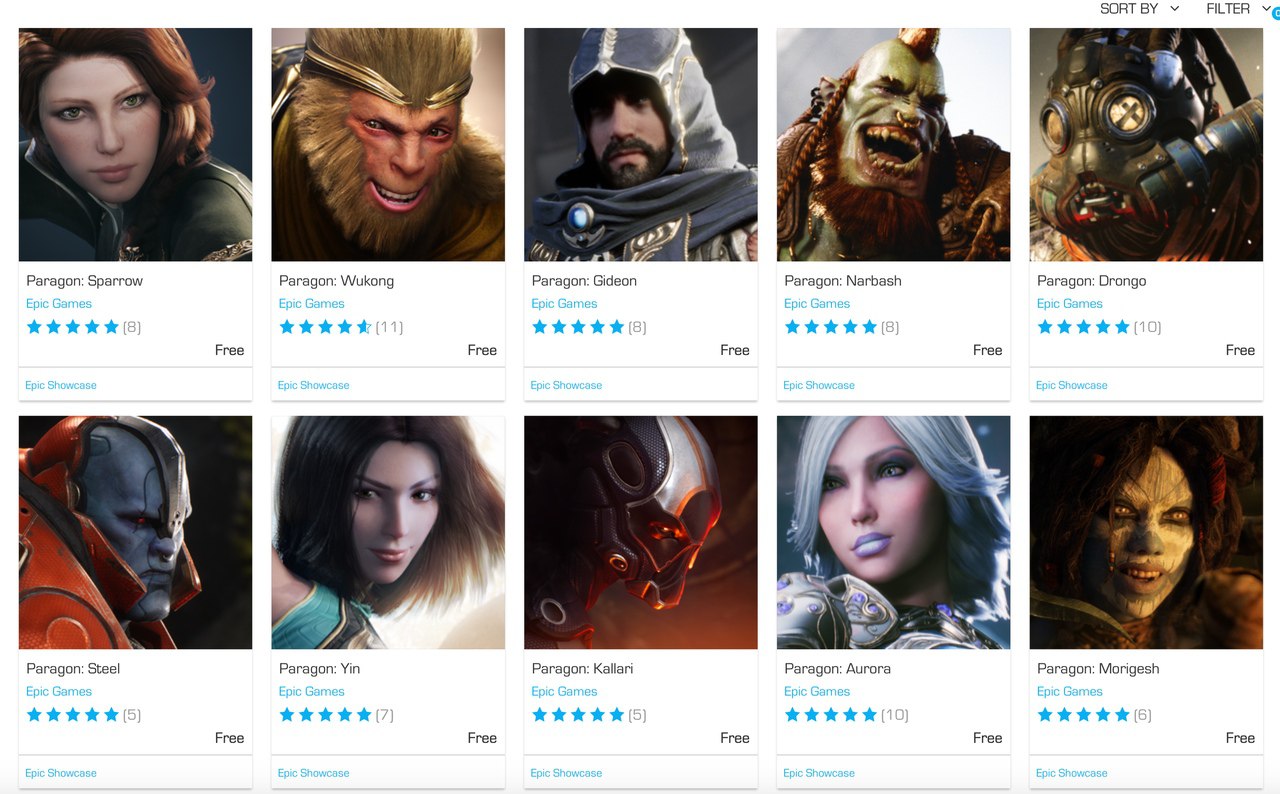
Task: Click the star rating for Paragon: Wukong
Action: pyautogui.click(x=325, y=327)
